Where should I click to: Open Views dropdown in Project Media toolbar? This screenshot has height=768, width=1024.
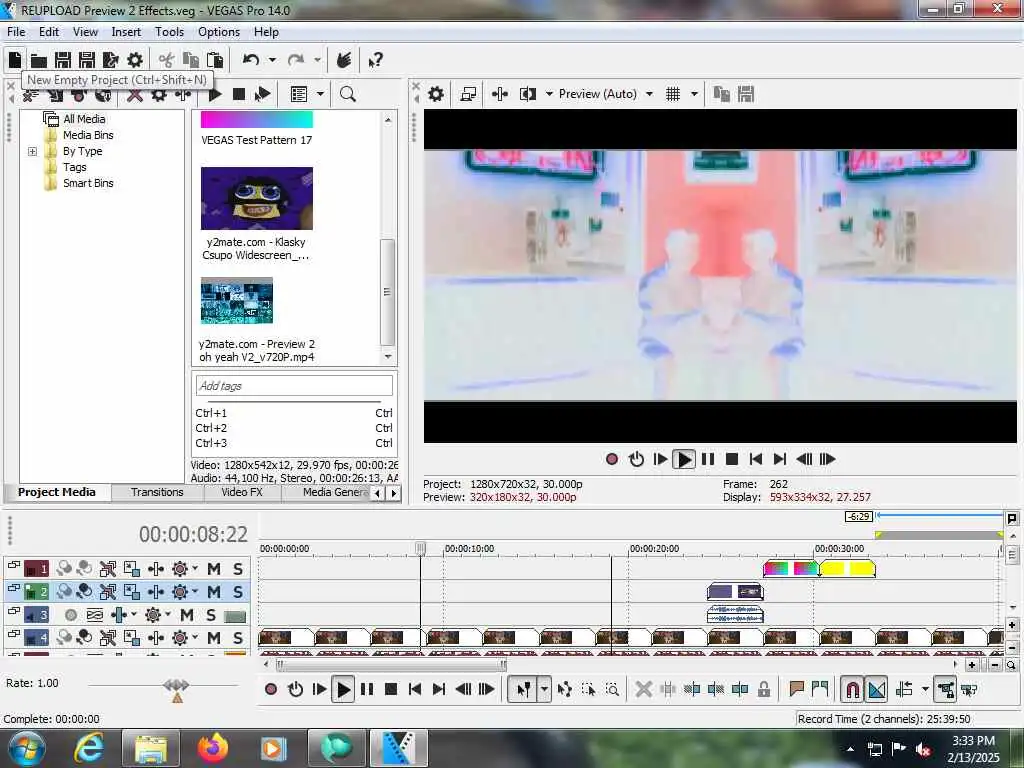[320, 95]
